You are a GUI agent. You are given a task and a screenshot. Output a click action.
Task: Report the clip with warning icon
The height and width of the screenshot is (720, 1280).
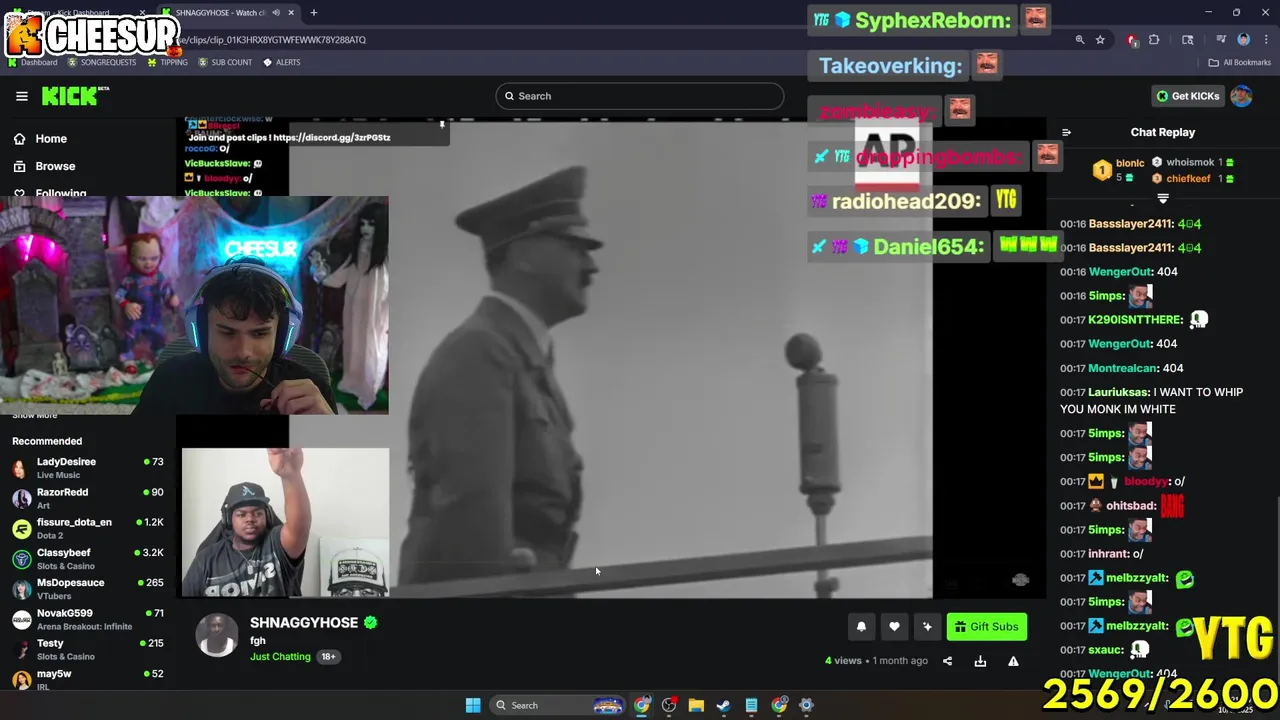click(x=1013, y=661)
